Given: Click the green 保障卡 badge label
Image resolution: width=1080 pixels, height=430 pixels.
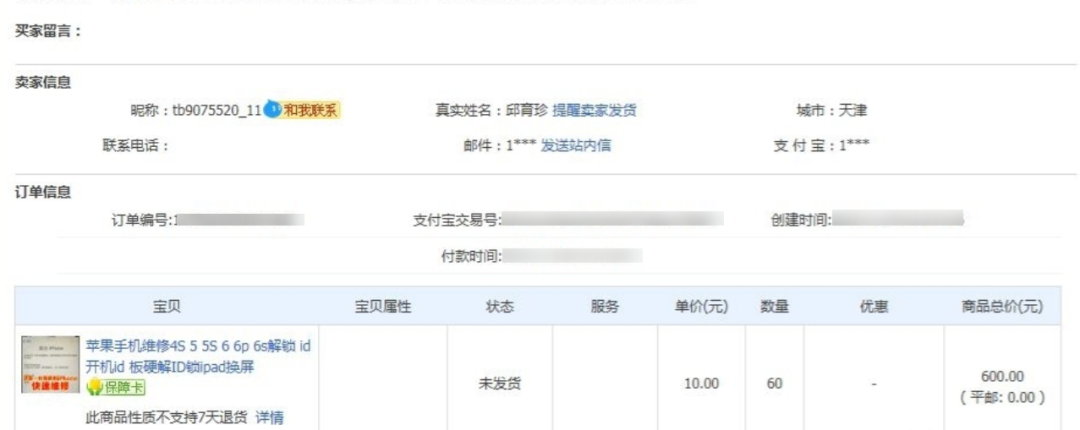Looking at the screenshot, I should [x=125, y=388].
